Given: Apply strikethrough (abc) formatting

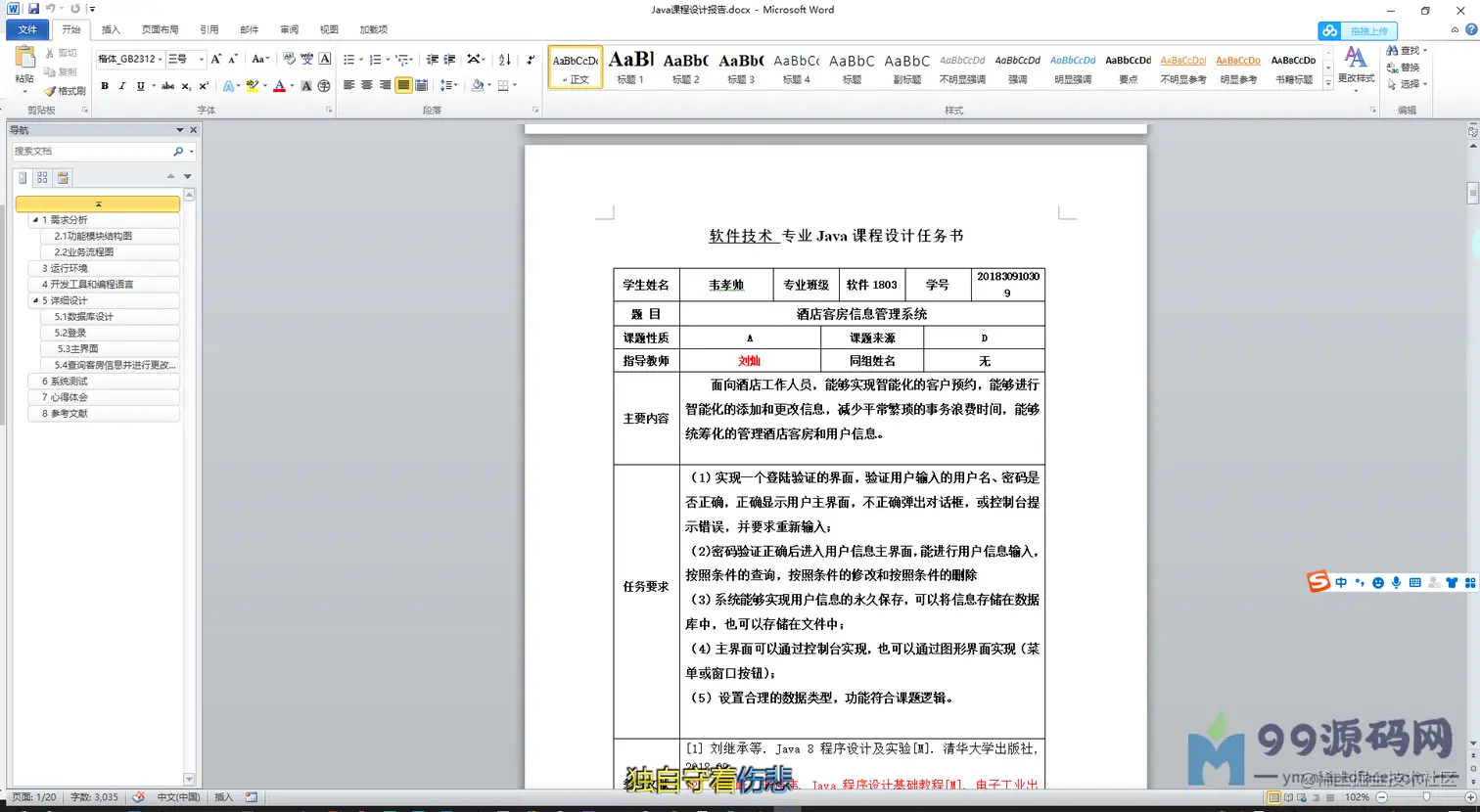Looking at the screenshot, I should coord(167,86).
